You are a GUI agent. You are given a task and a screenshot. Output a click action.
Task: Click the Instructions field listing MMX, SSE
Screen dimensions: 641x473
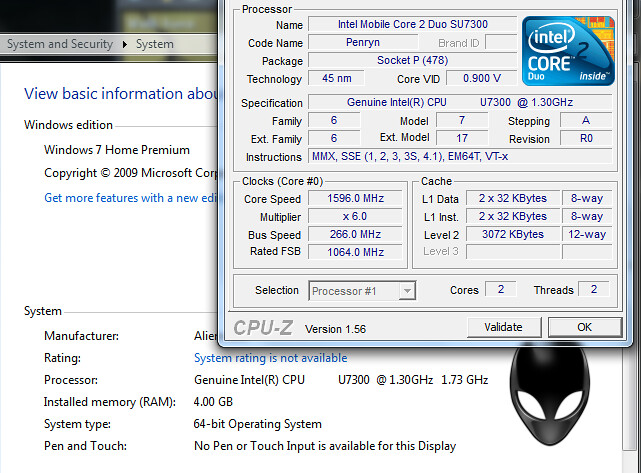[x=460, y=156]
